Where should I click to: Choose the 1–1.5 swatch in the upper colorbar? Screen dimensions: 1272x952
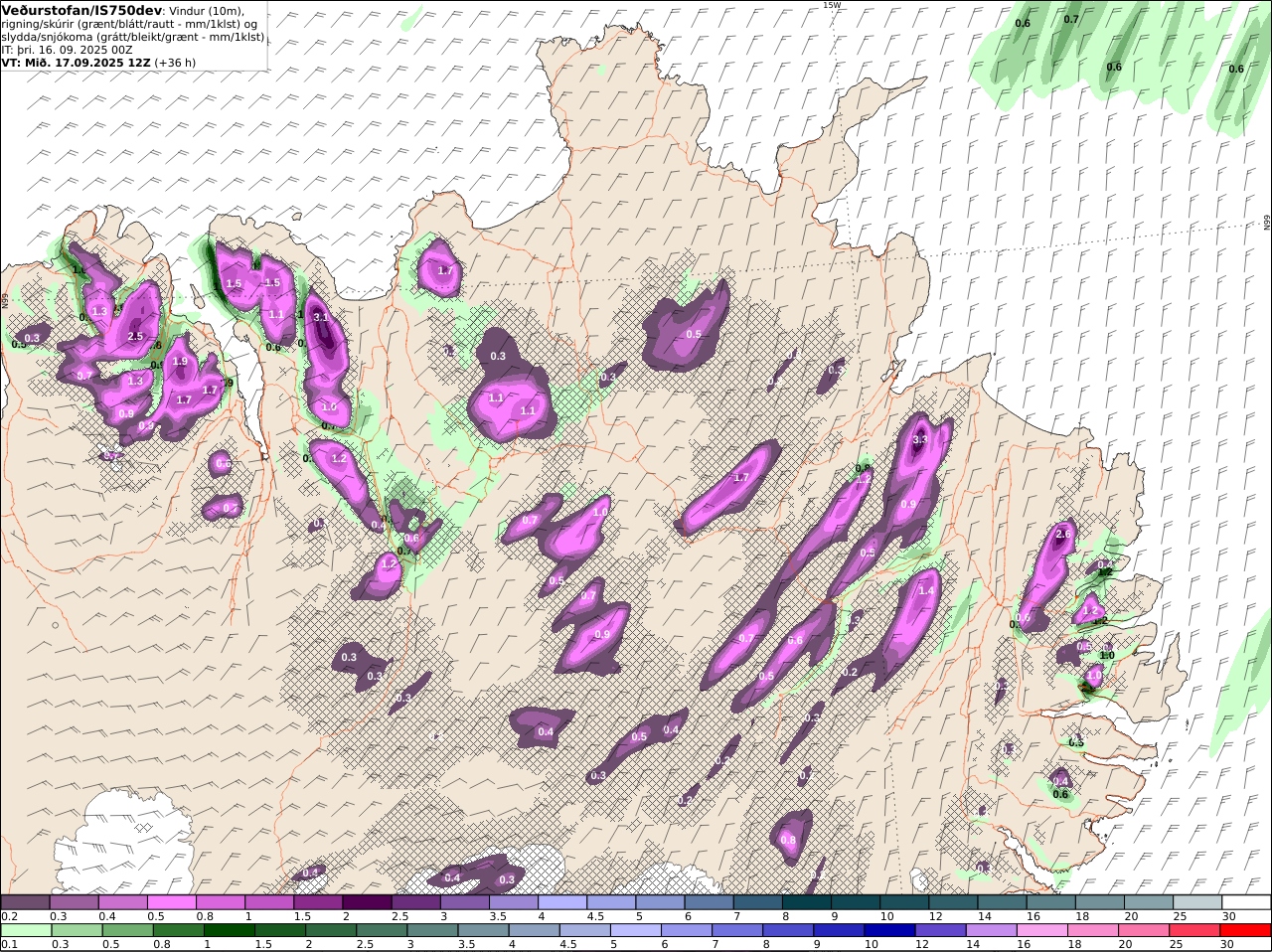pos(268,901)
